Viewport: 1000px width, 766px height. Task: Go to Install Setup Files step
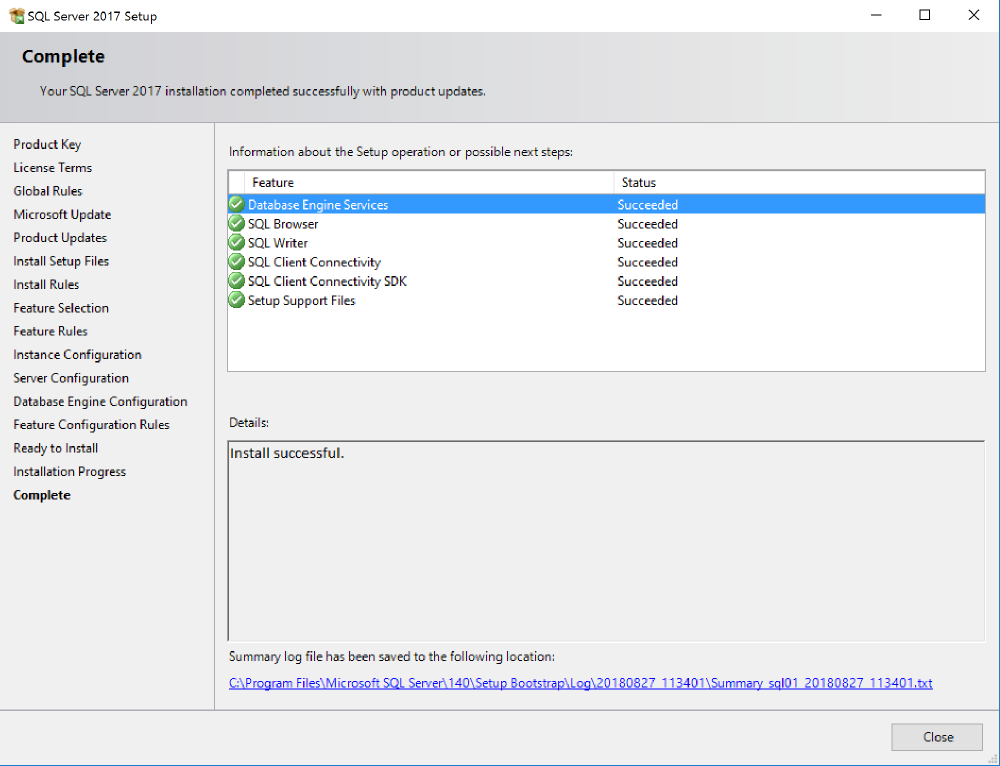pyautogui.click(x=61, y=261)
